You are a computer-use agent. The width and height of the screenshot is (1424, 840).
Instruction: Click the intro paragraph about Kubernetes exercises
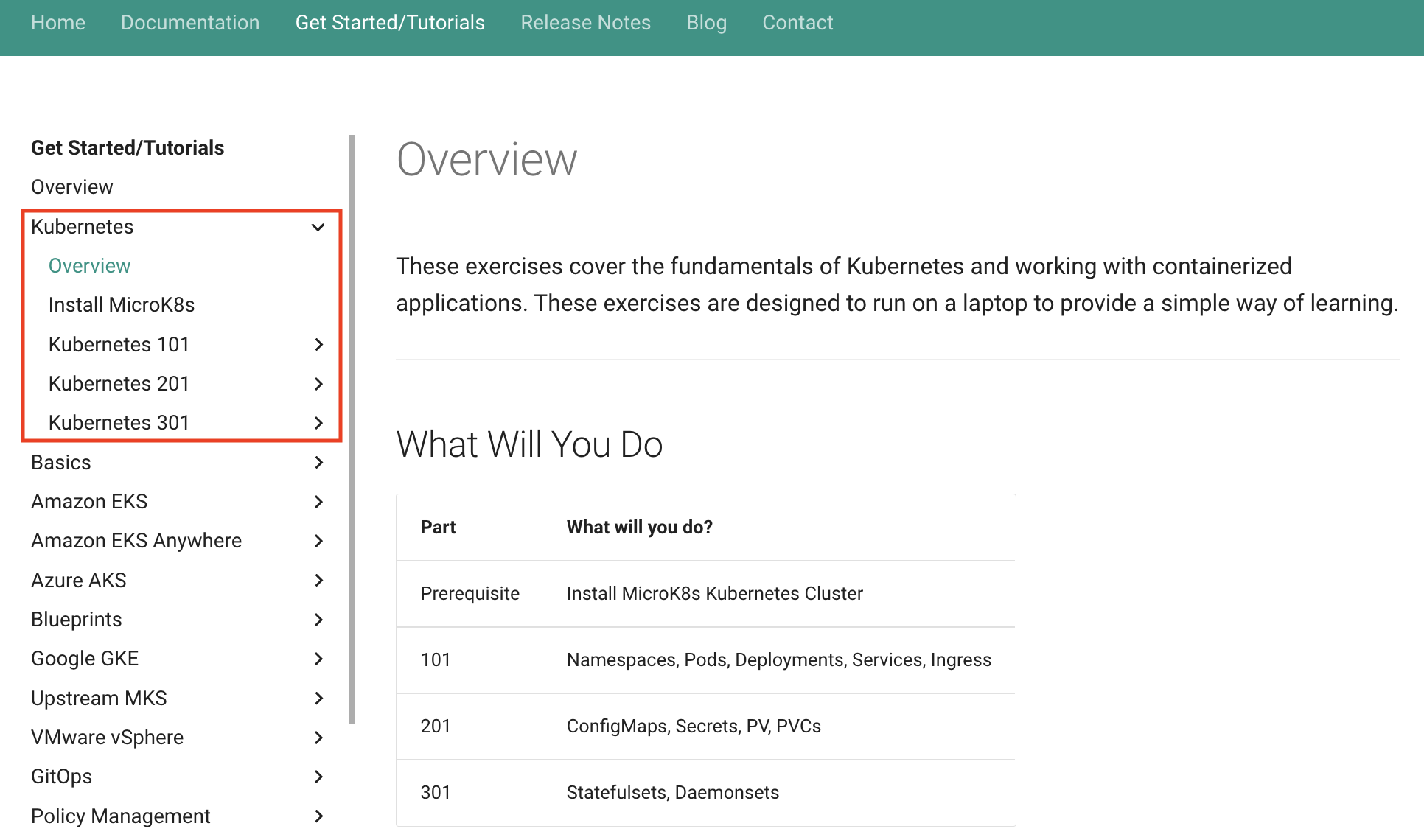point(897,284)
